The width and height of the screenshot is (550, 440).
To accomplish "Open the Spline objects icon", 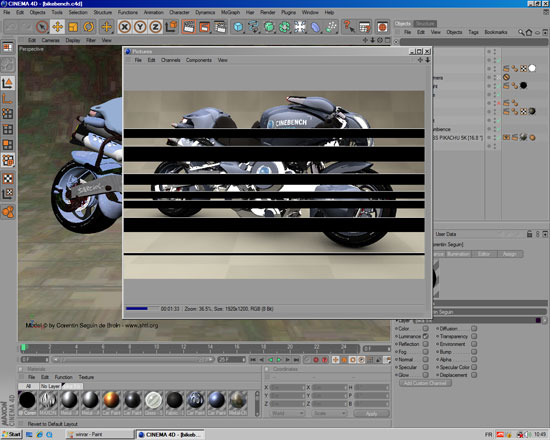I will click(x=253, y=27).
